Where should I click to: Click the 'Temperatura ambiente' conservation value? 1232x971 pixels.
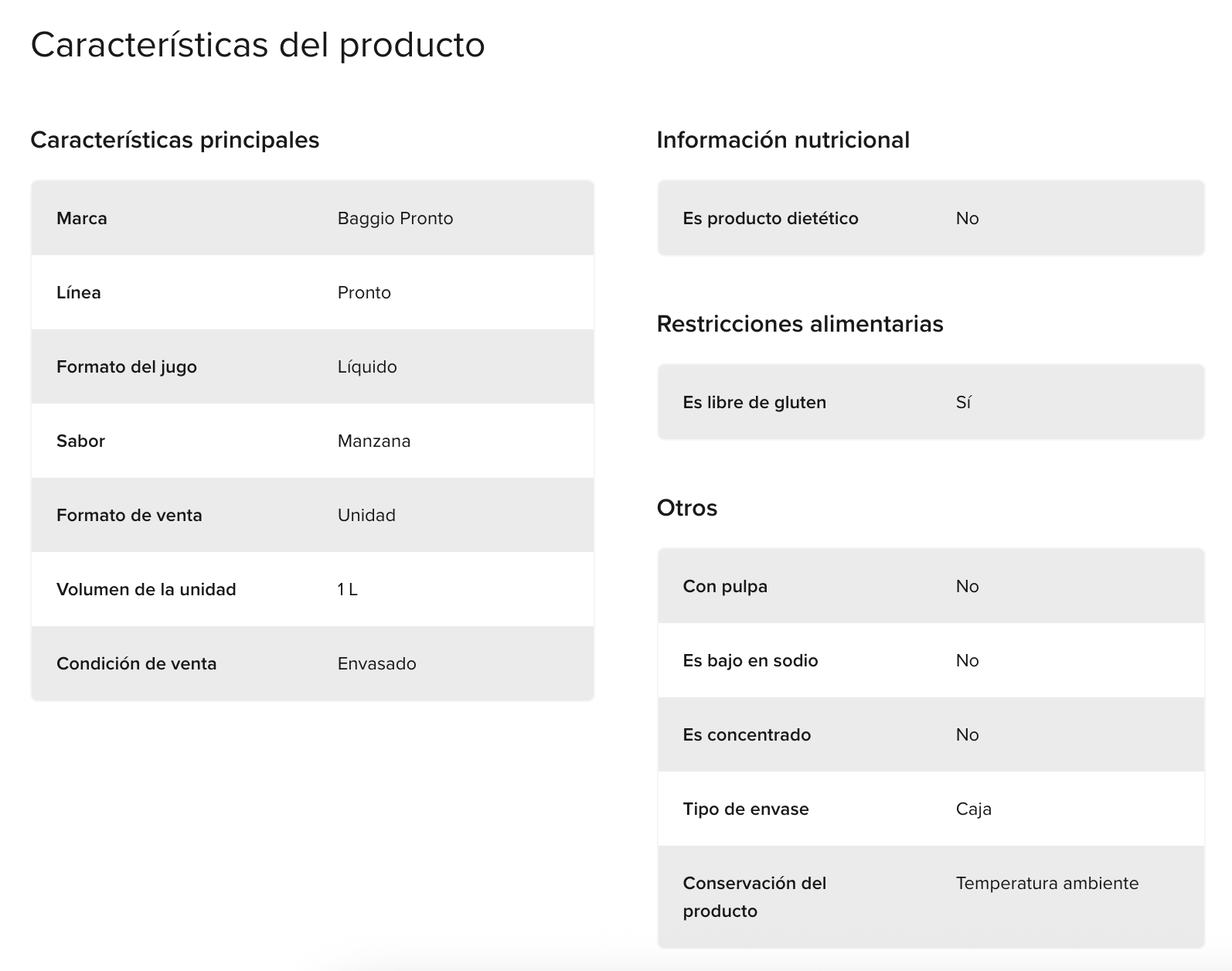[x=1047, y=884]
